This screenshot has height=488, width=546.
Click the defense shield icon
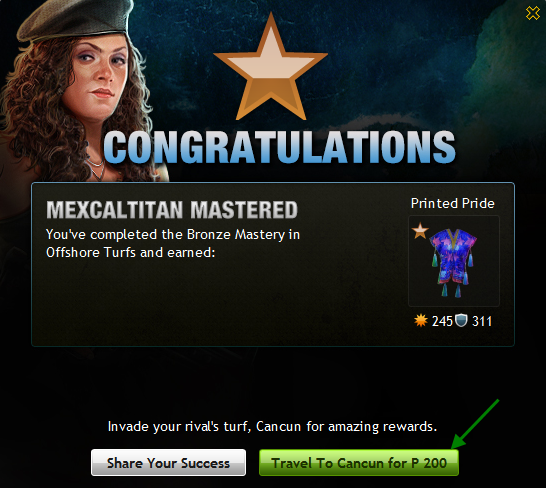point(461,320)
